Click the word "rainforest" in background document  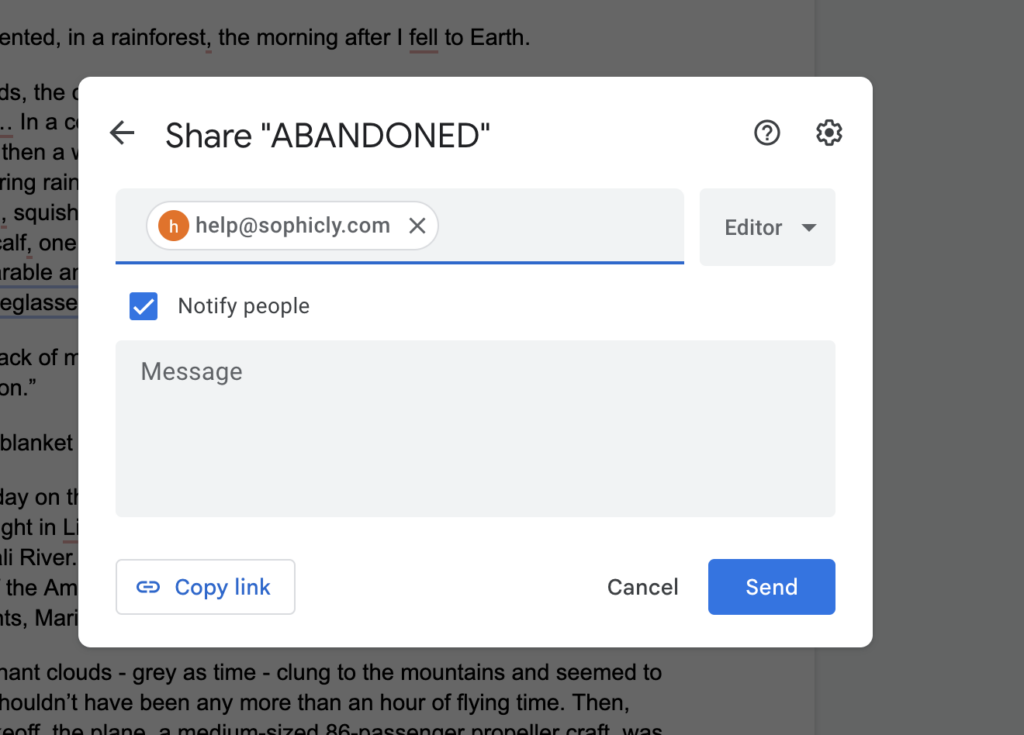tap(159, 38)
